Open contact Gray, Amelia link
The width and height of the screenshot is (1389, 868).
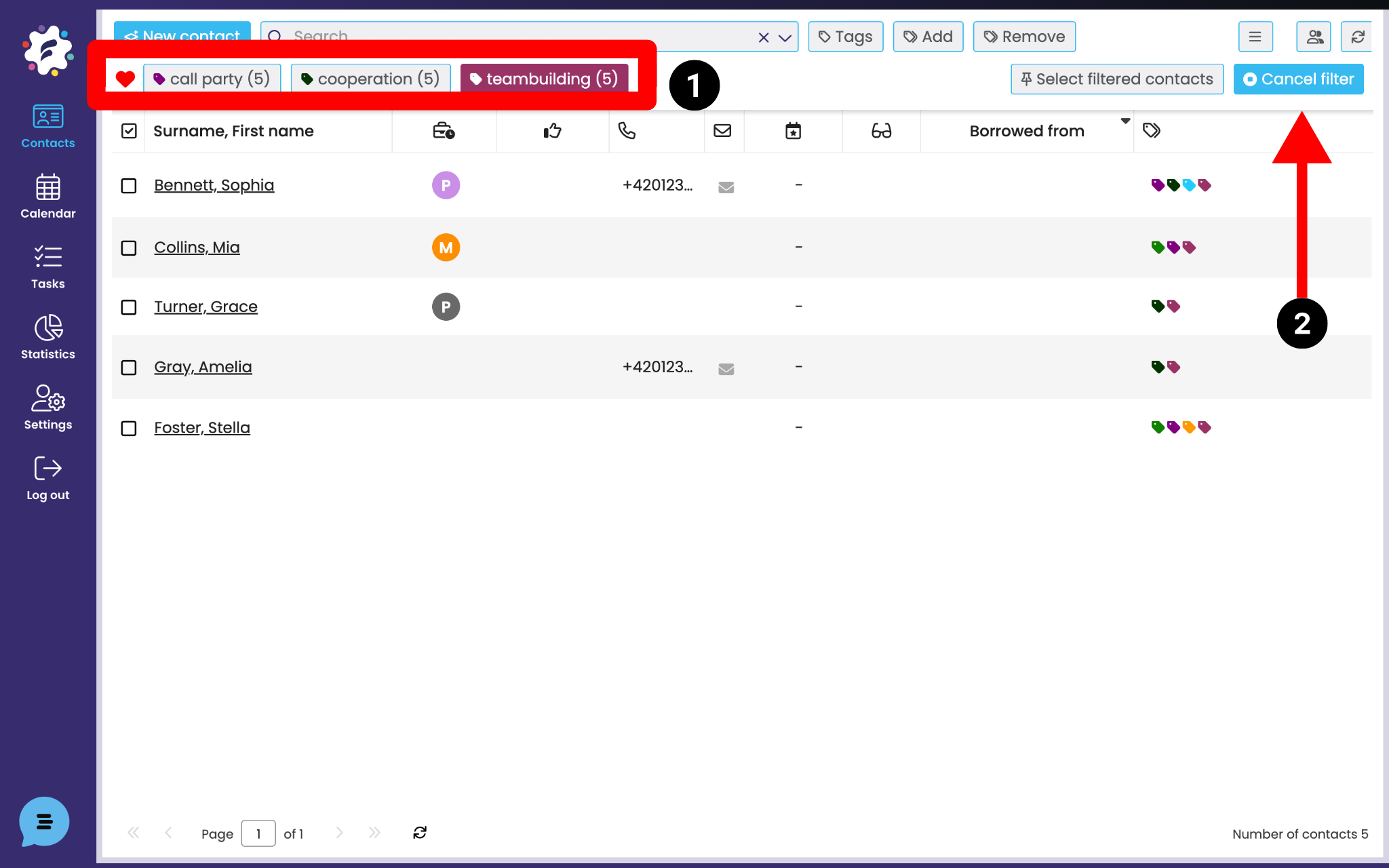(203, 367)
